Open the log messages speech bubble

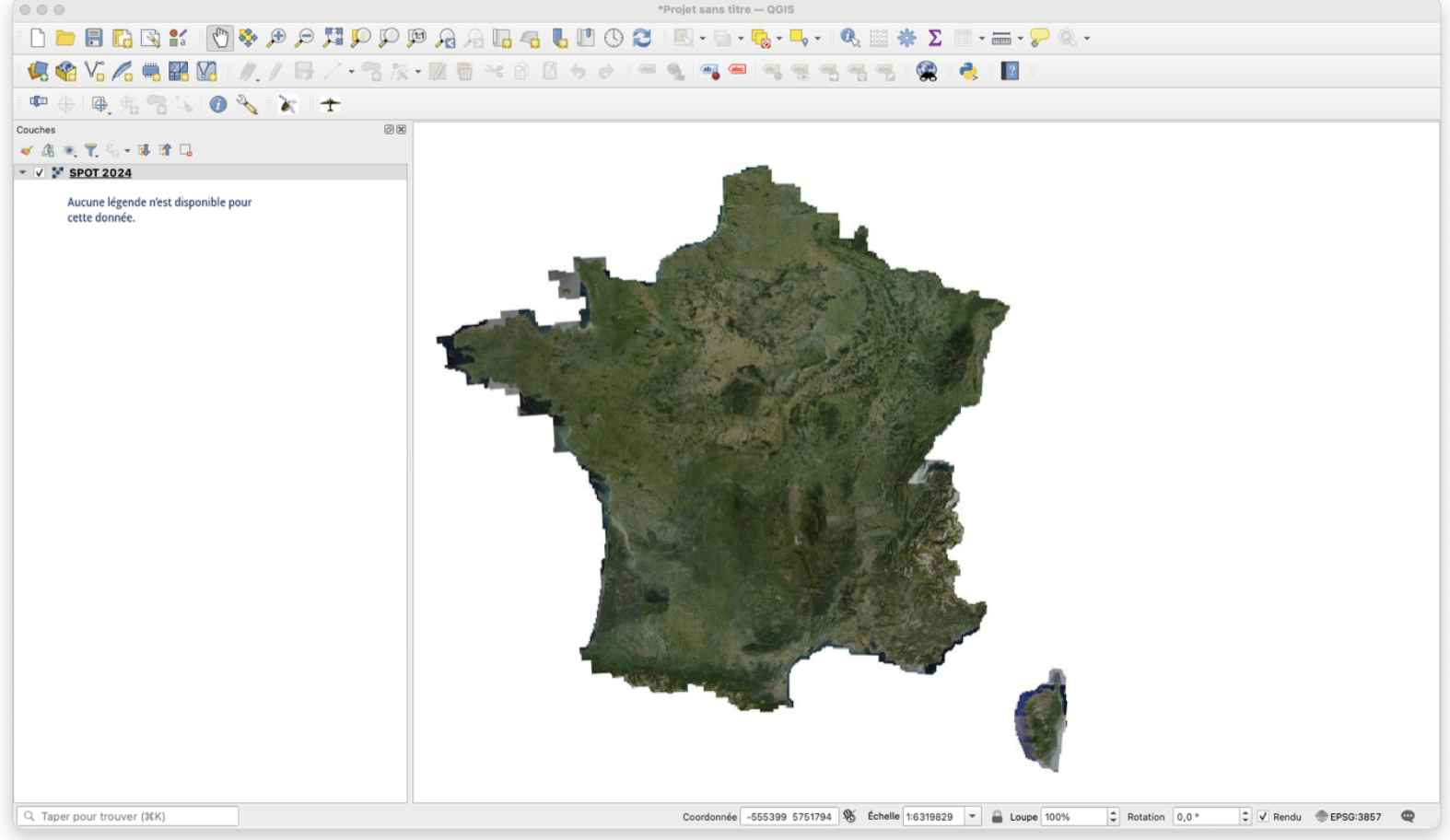(1408, 816)
